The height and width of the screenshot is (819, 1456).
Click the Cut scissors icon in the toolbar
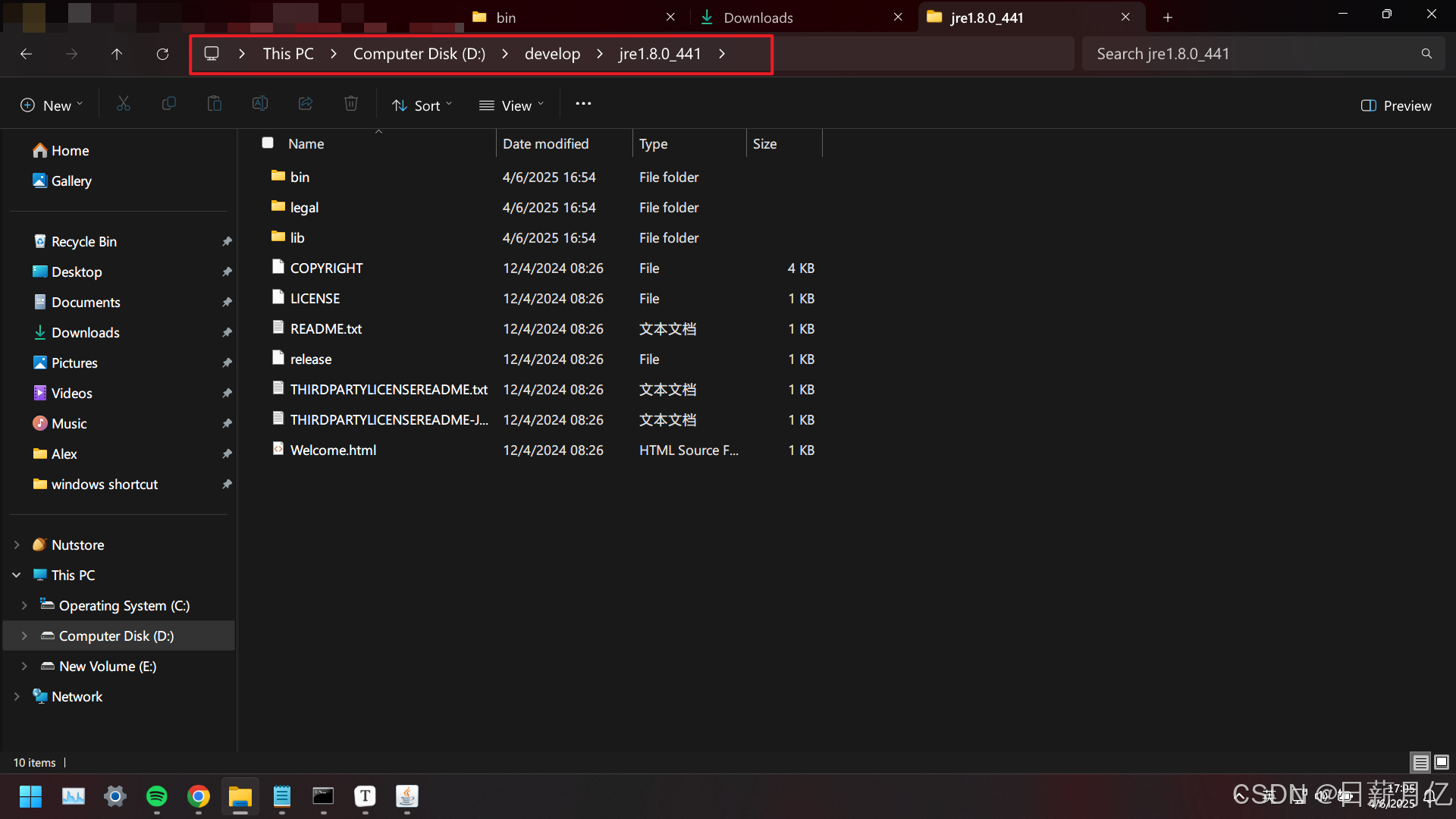[x=124, y=105]
